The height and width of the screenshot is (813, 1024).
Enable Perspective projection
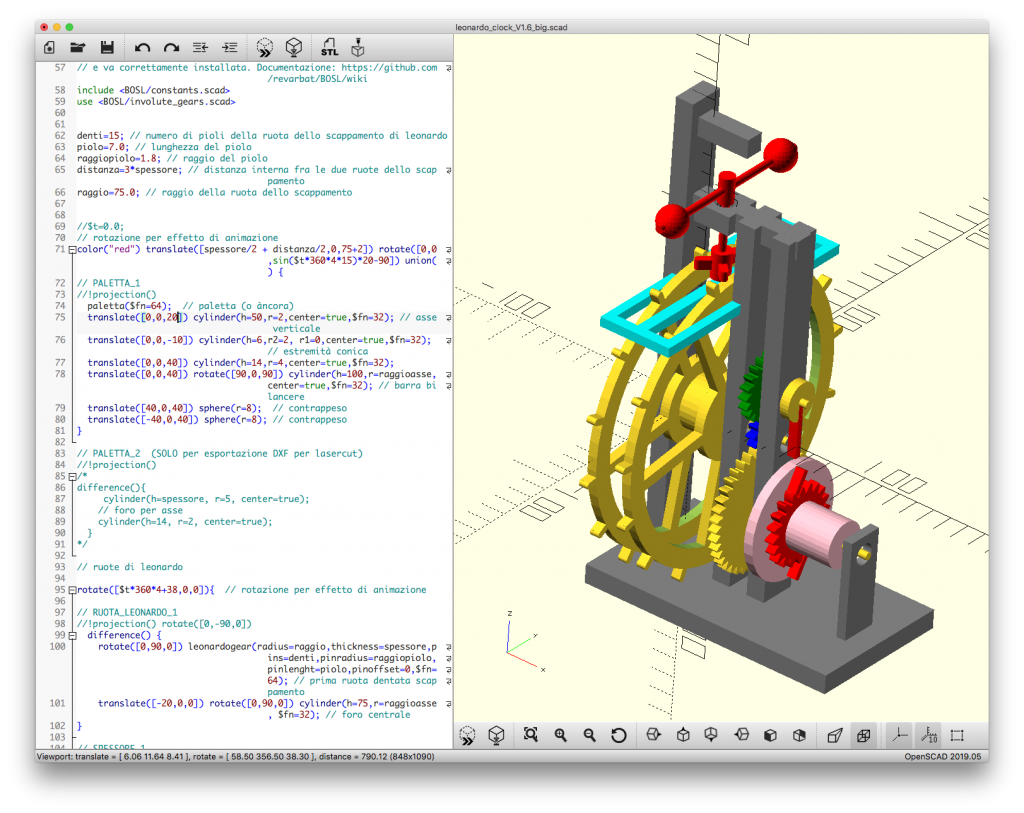tap(835, 735)
